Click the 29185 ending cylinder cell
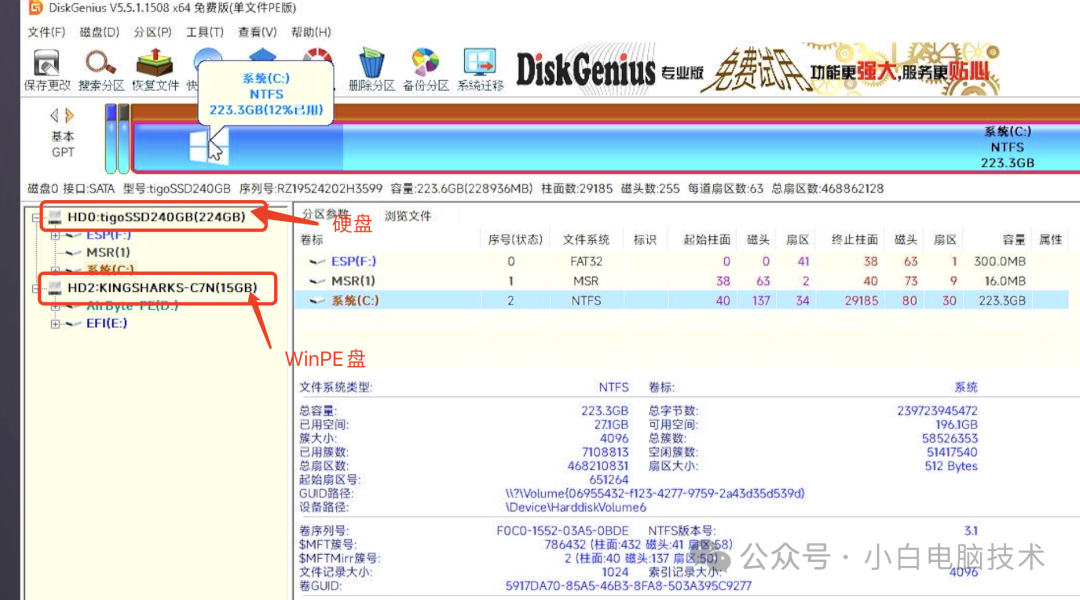 click(x=861, y=300)
